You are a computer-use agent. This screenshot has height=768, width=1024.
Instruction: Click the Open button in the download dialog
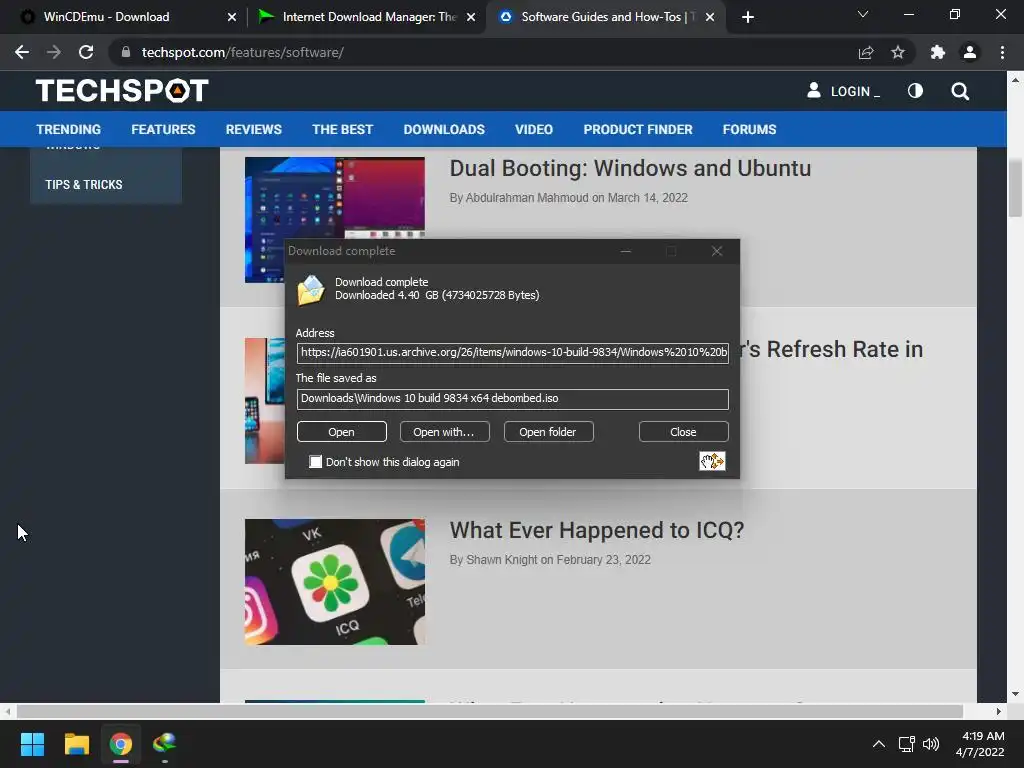point(342,432)
